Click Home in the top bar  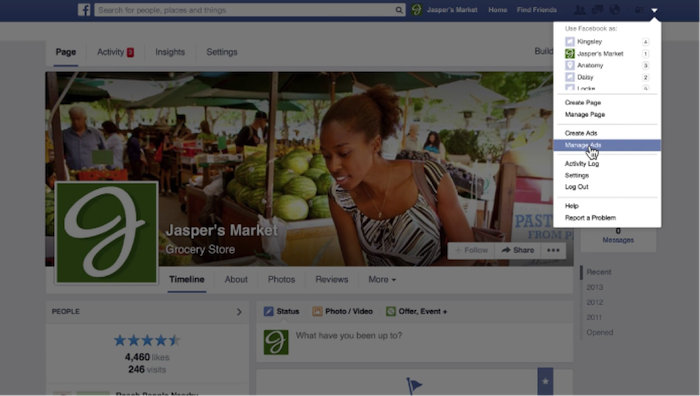pos(497,10)
